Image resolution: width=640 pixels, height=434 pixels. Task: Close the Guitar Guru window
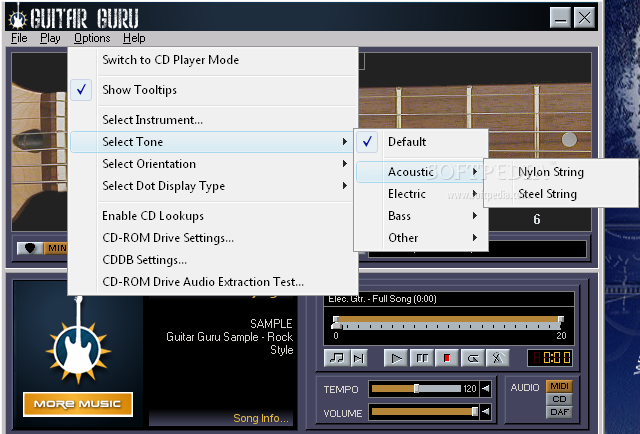click(x=584, y=18)
